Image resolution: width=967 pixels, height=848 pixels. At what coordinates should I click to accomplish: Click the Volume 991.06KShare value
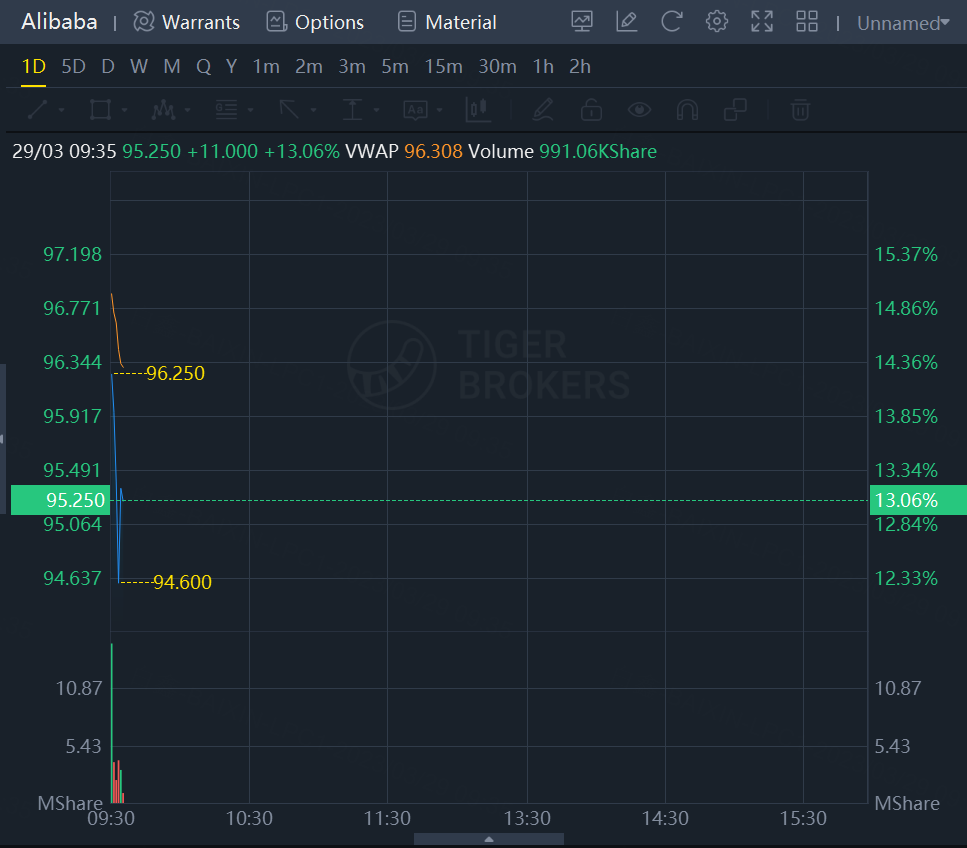tap(598, 151)
